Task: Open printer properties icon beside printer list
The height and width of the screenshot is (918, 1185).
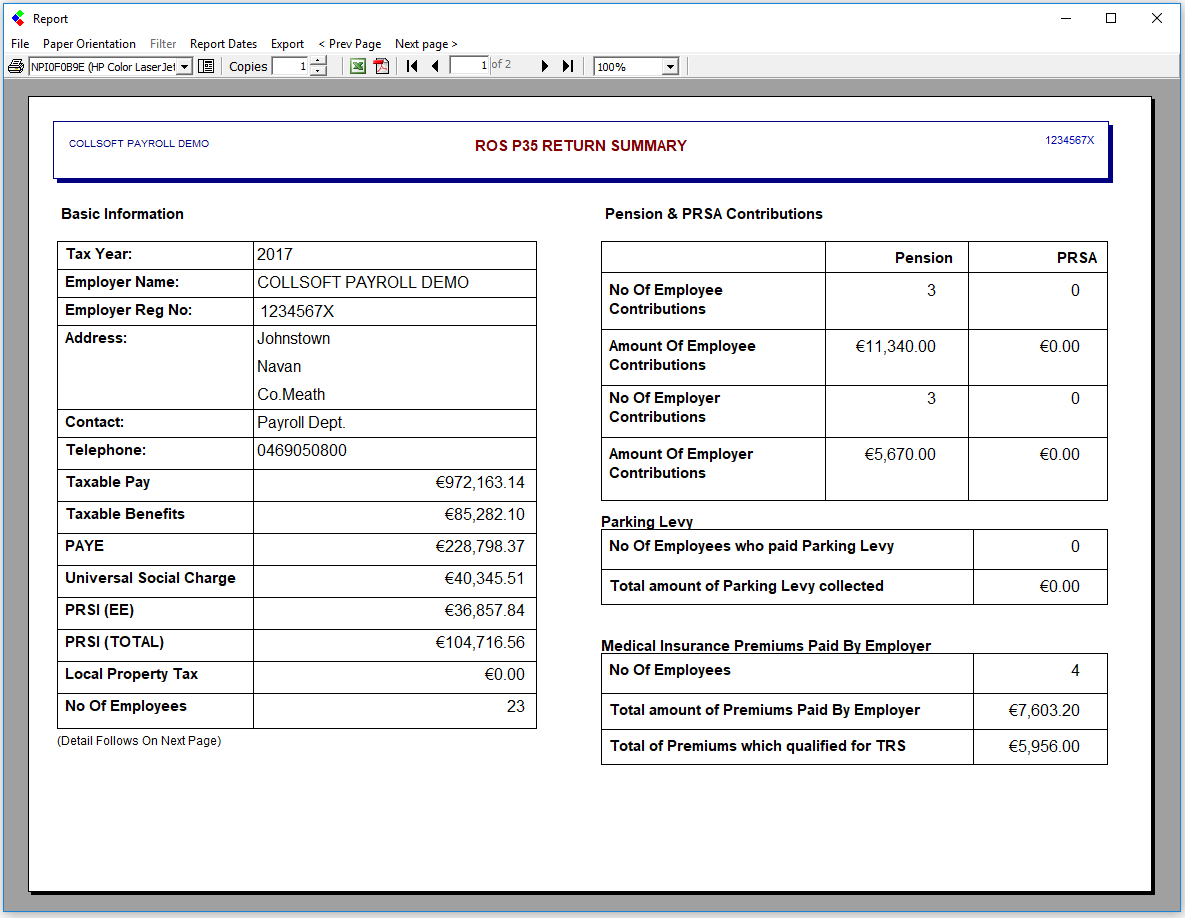Action: point(206,66)
